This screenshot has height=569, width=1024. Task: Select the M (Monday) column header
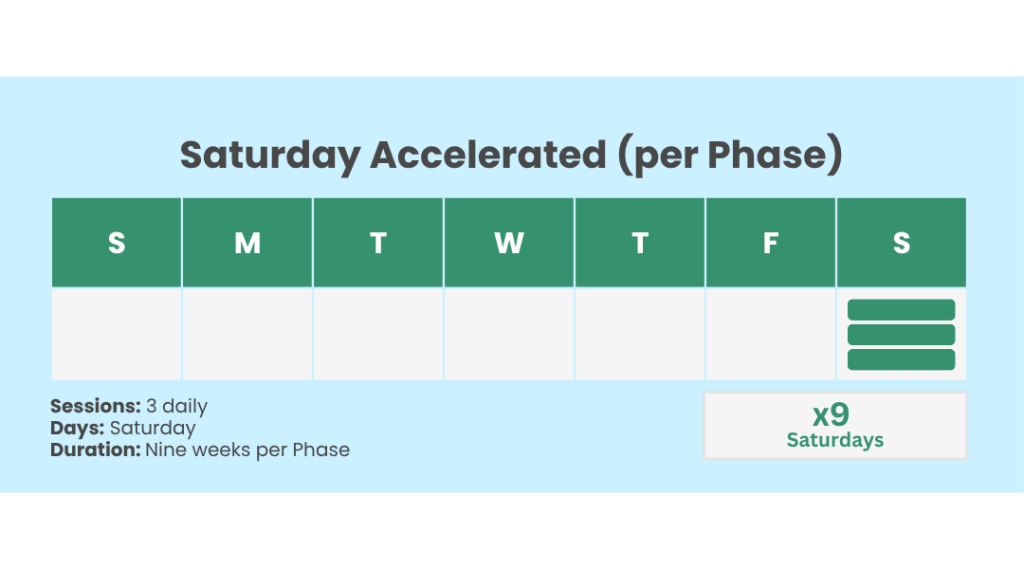click(x=247, y=243)
